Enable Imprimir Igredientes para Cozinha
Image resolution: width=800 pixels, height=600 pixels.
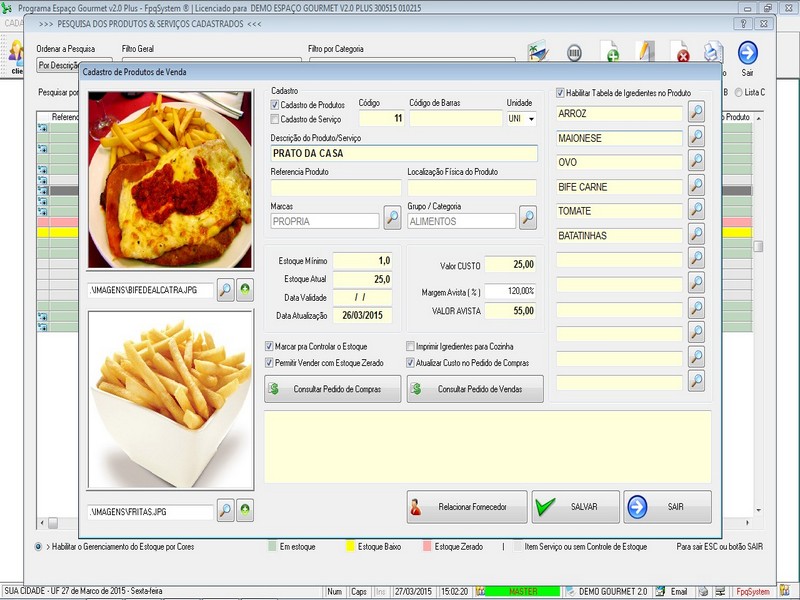[x=410, y=346]
